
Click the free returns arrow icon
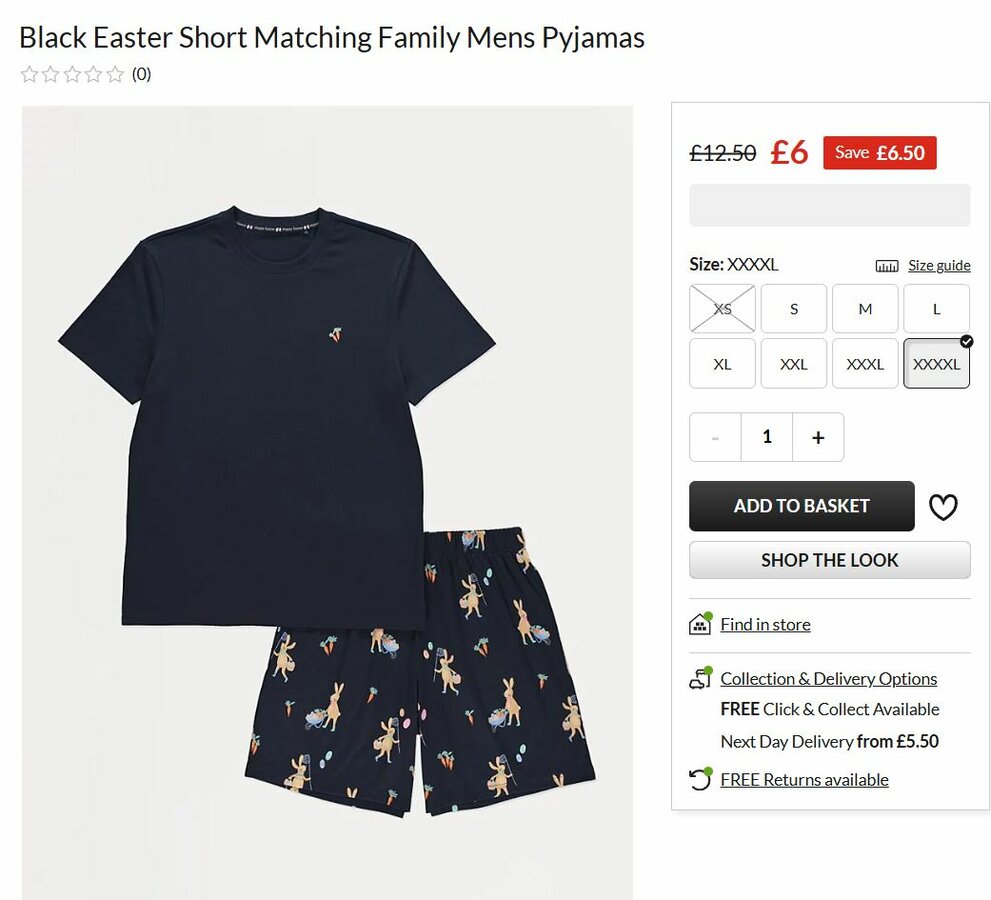(x=700, y=780)
